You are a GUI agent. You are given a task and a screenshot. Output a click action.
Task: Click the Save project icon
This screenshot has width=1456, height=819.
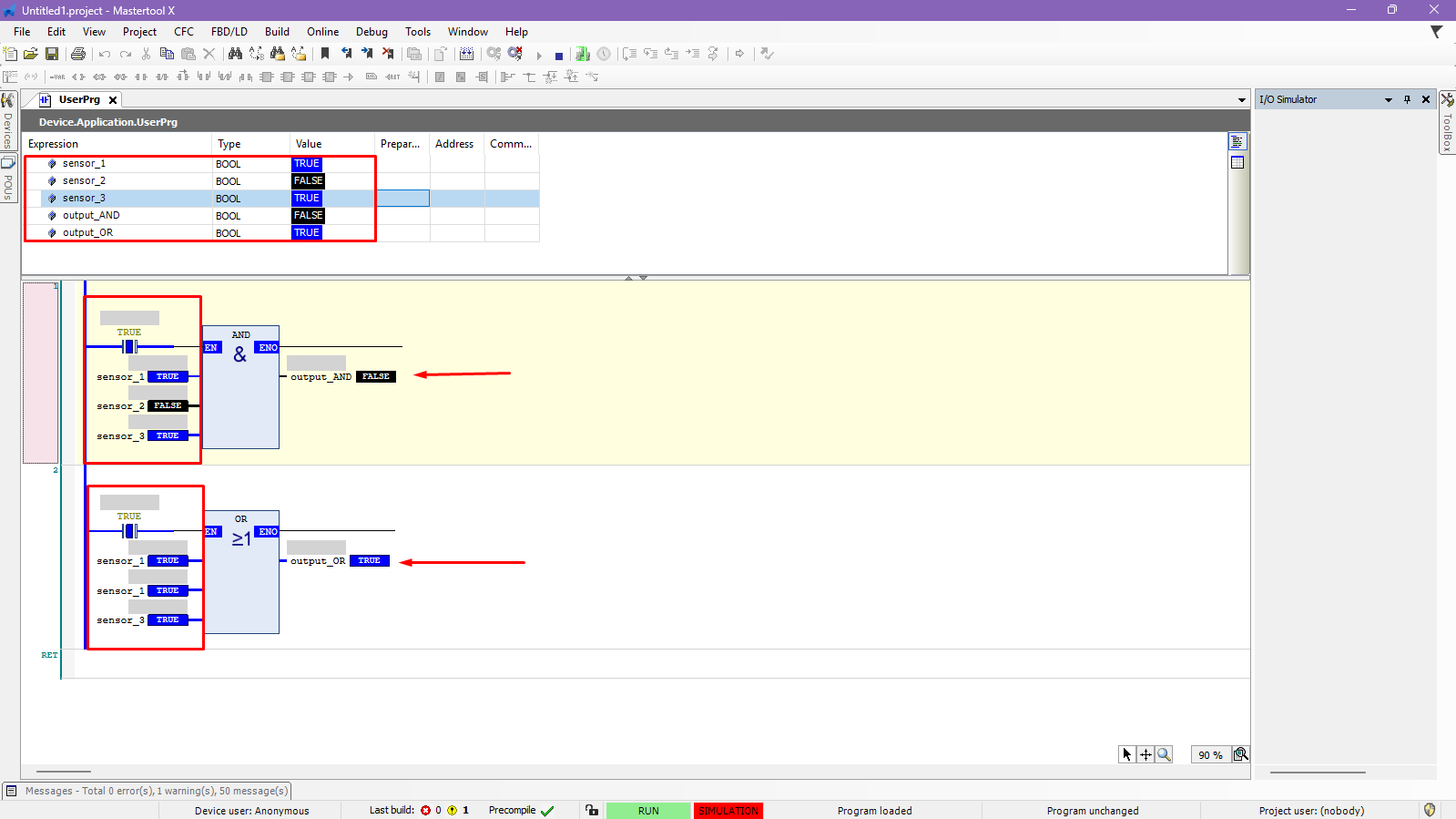[52, 55]
